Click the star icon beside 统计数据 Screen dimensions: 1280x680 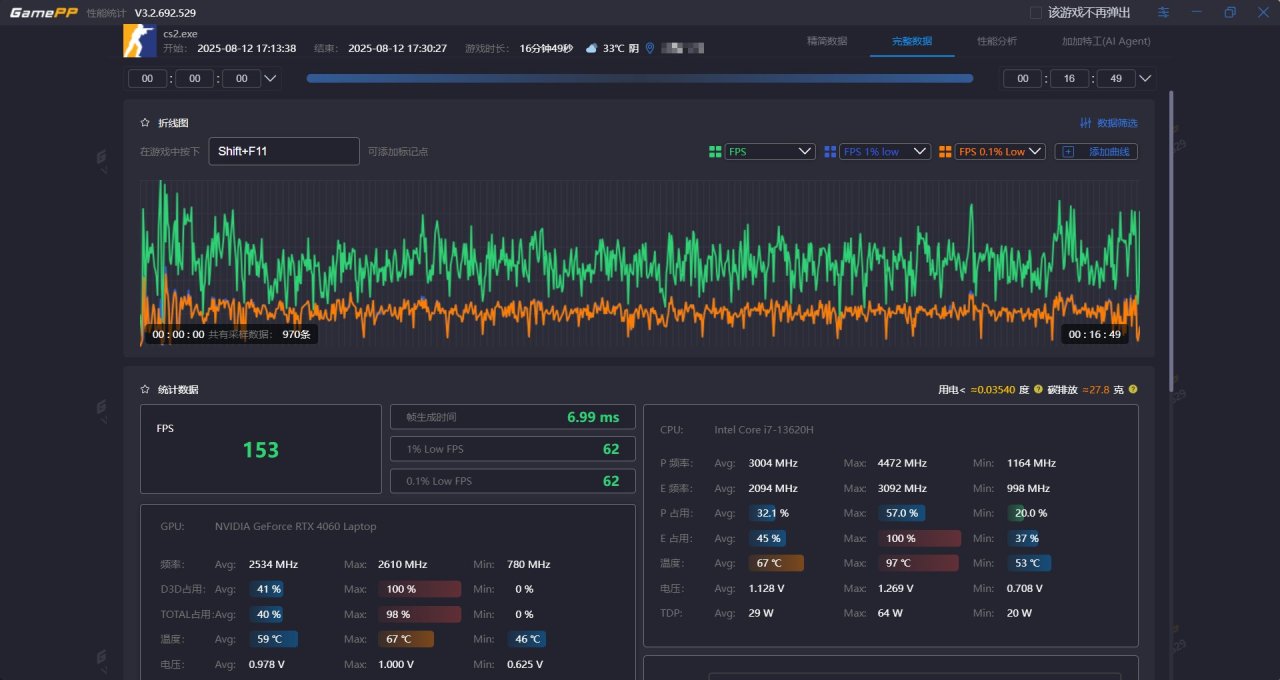pos(145,389)
